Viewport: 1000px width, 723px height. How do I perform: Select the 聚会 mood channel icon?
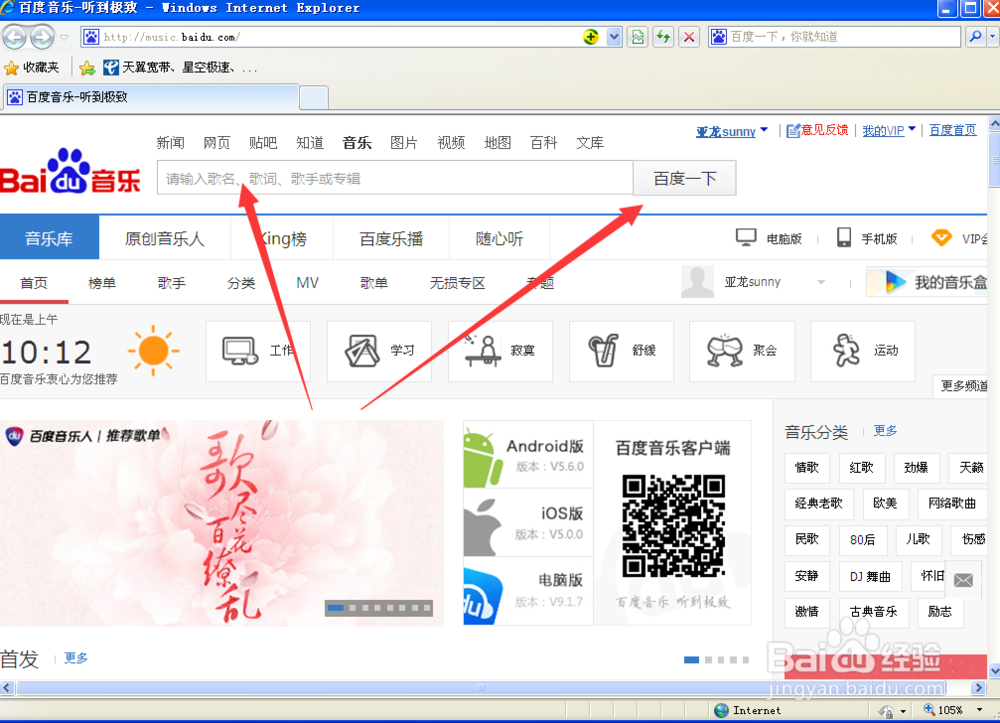click(724, 351)
